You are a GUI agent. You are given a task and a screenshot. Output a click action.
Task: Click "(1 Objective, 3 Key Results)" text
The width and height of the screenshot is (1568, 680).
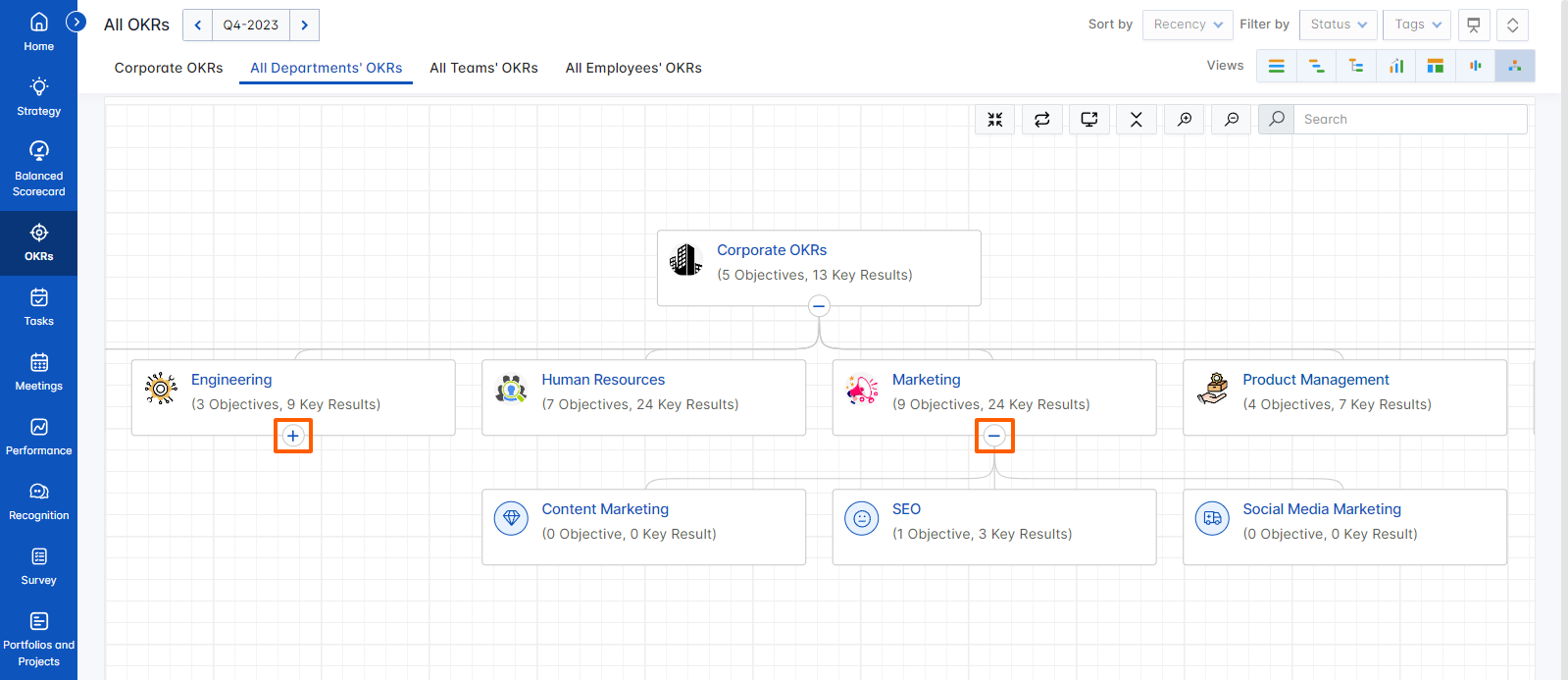tap(983, 534)
